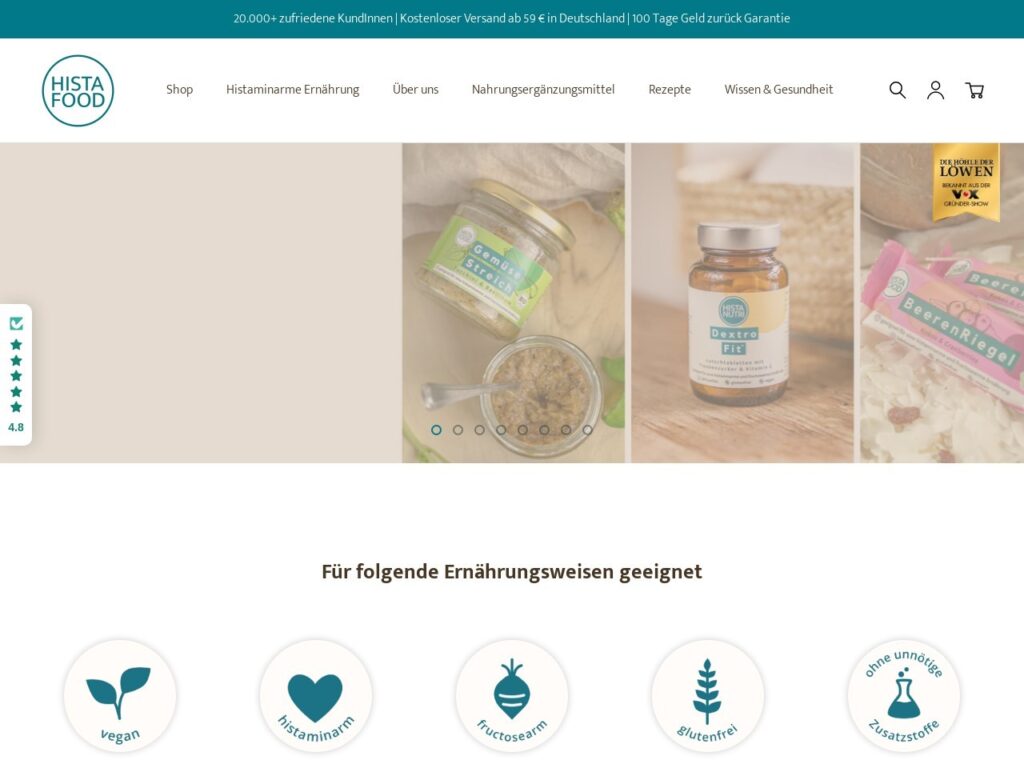Open the Über uns link
This screenshot has height=768, width=1024.
pyautogui.click(x=415, y=89)
